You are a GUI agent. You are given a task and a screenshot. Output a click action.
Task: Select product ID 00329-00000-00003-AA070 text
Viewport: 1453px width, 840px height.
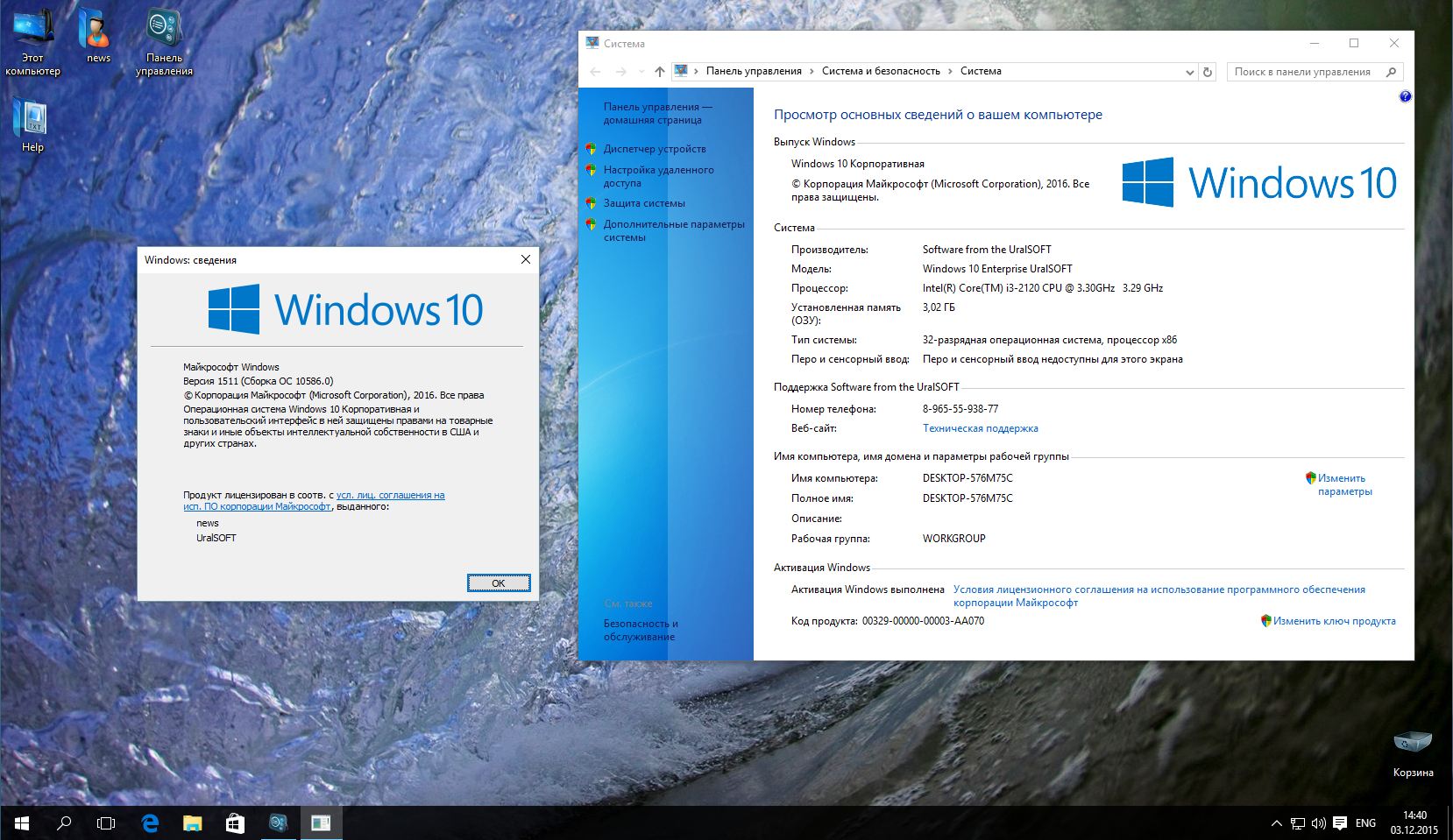(x=923, y=621)
